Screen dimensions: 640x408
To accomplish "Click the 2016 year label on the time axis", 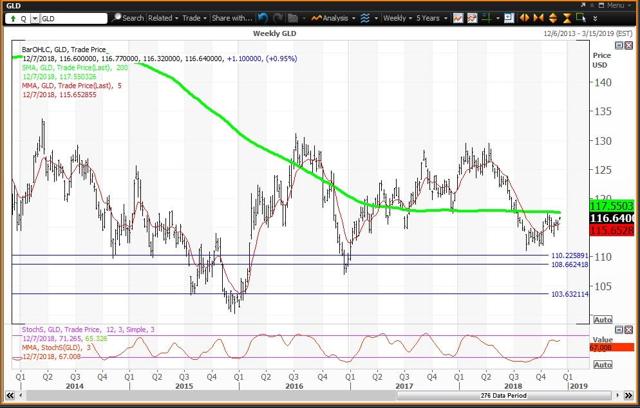I will 294,386.
